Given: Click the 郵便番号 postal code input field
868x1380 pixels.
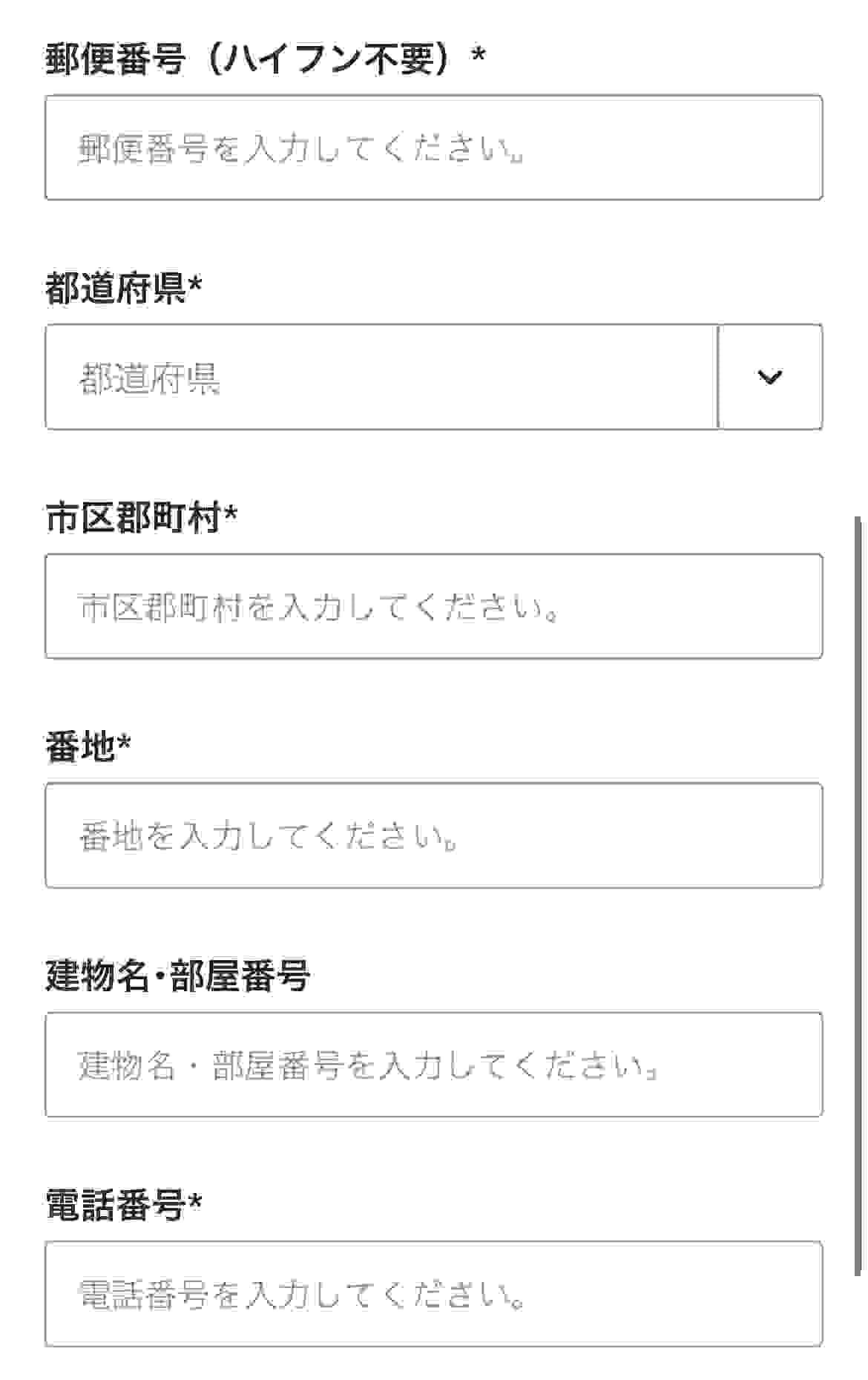Looking at the screenshot, I should (433, 148).
